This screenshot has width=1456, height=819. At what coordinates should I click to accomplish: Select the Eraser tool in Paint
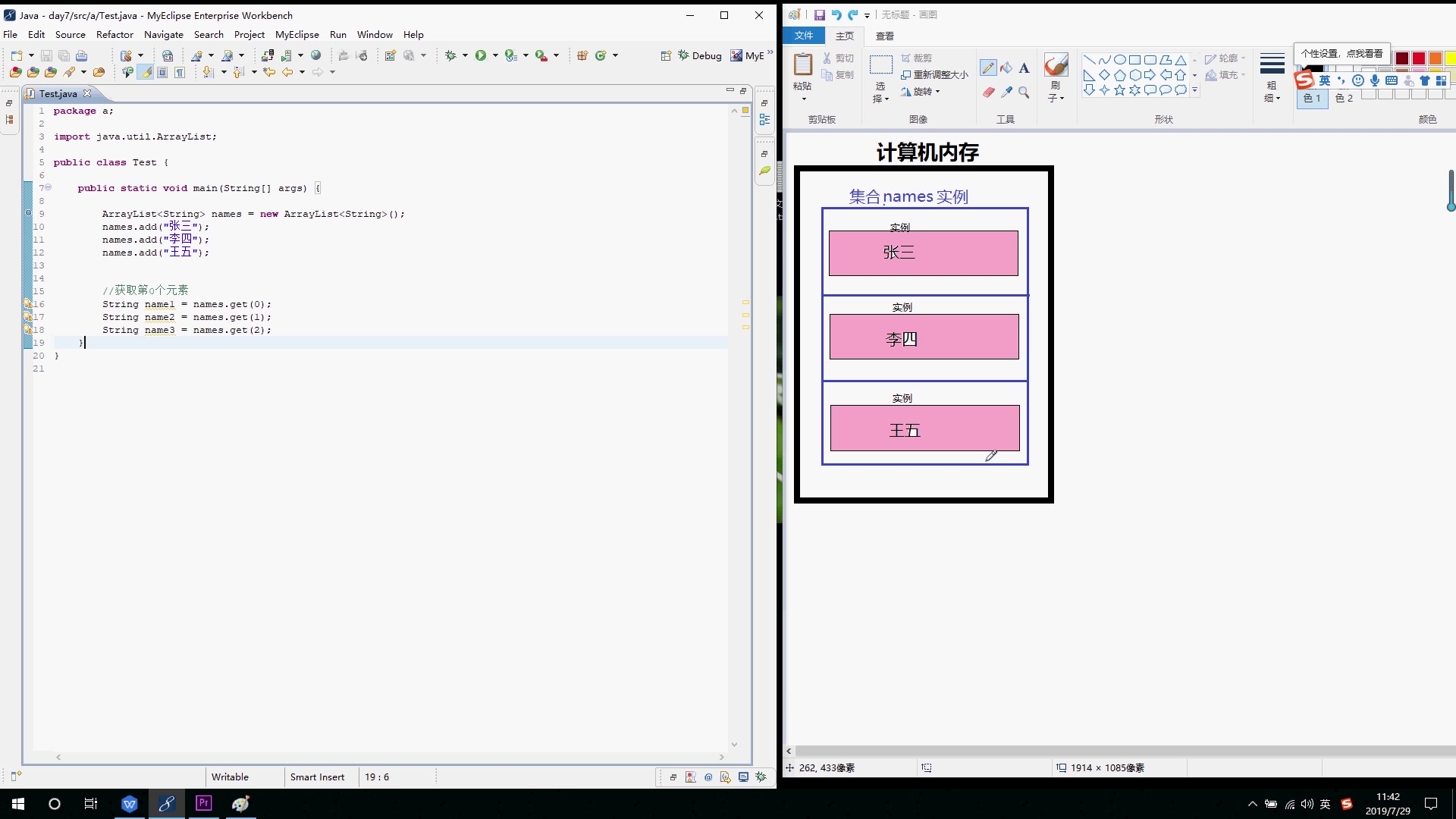coord(988,92)
